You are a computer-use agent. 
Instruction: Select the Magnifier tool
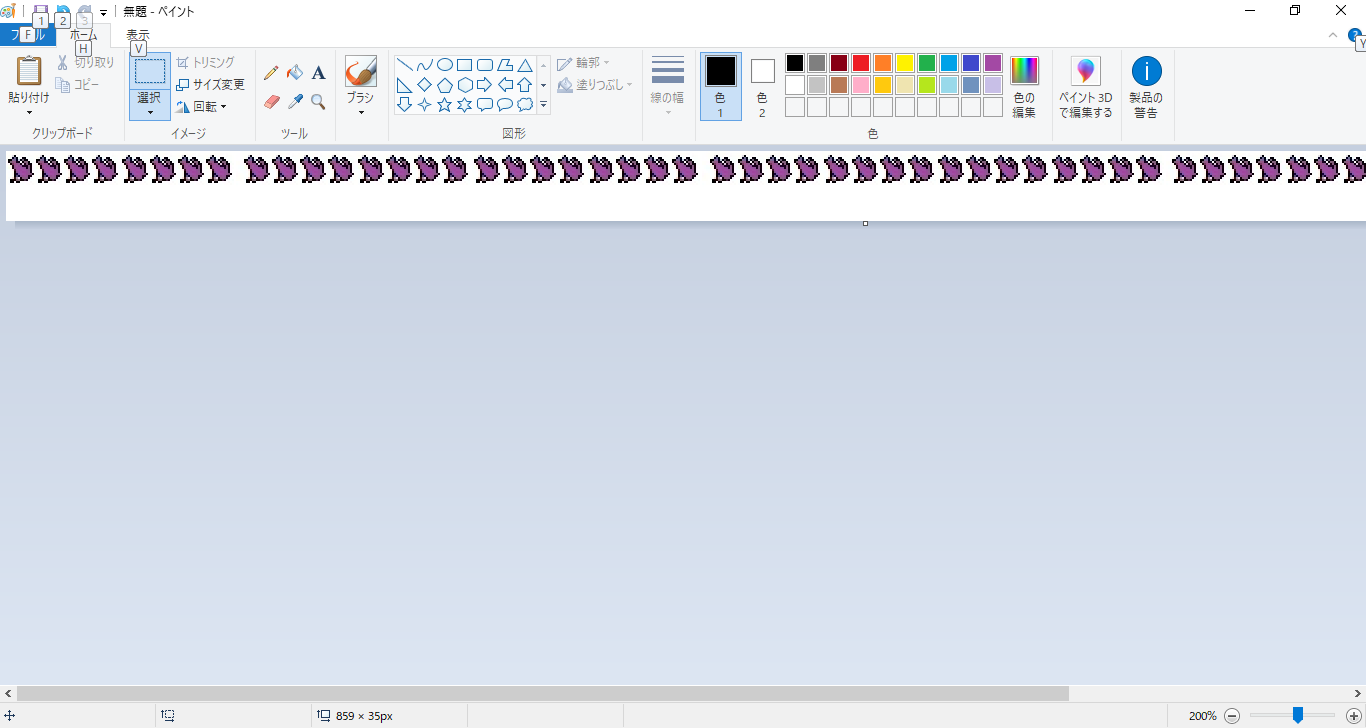[318, 101]
